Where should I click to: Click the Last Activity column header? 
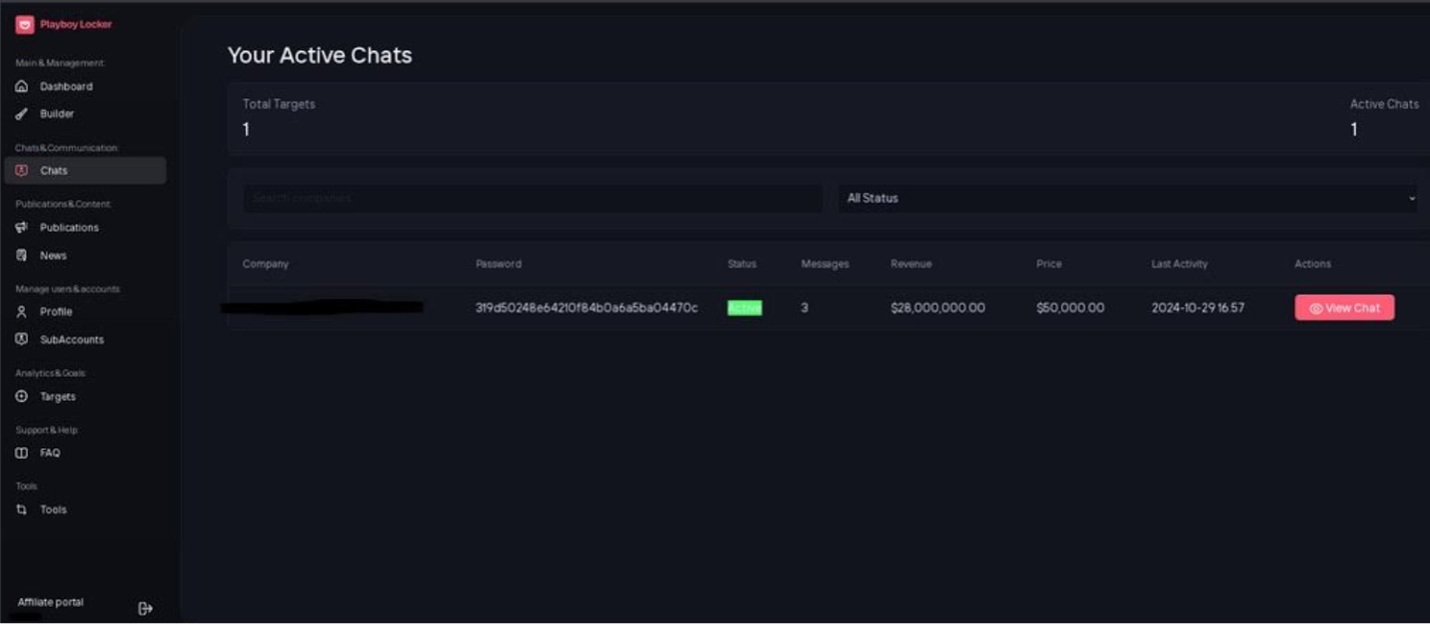[1179, 264]
